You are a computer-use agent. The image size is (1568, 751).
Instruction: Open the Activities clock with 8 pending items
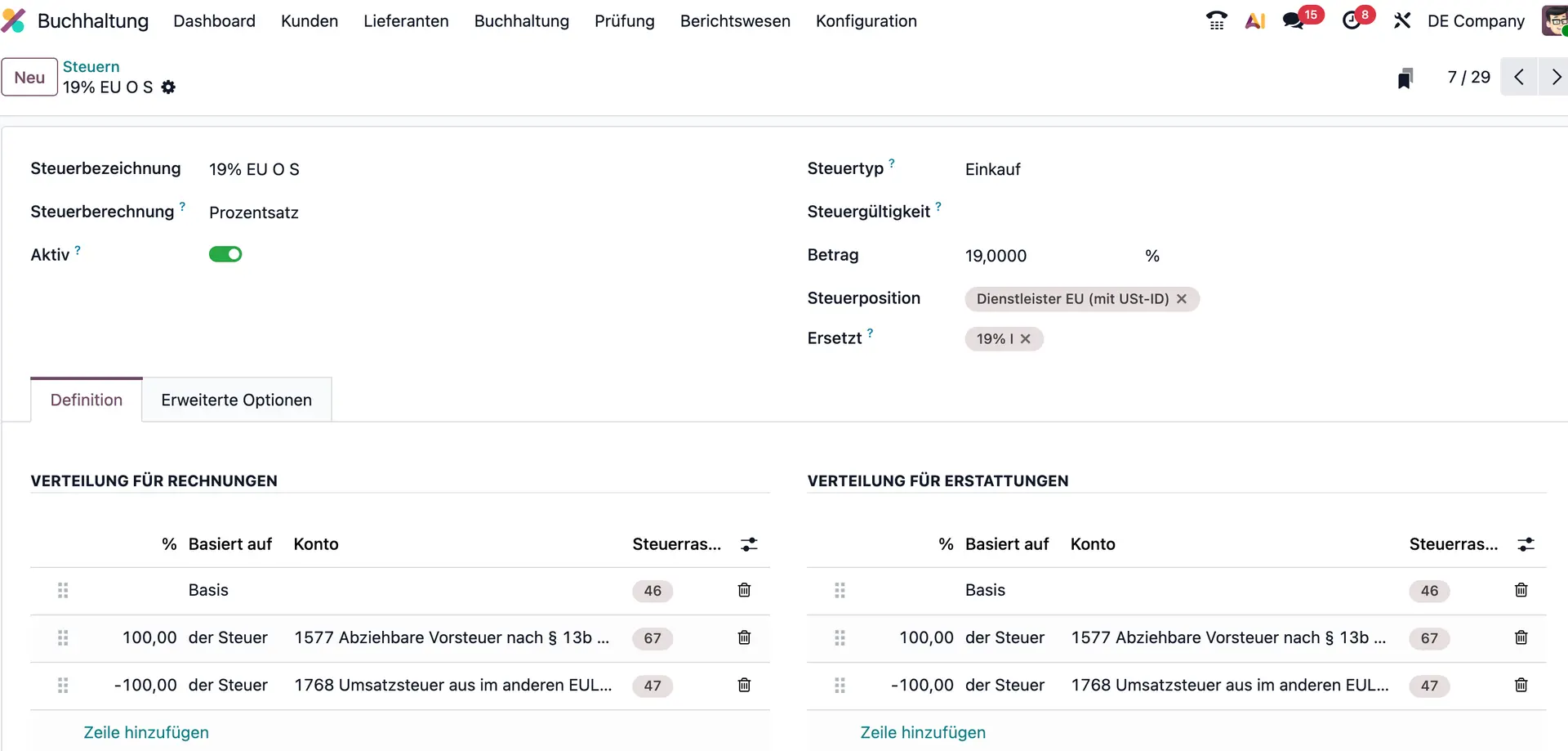point(1352,20)
